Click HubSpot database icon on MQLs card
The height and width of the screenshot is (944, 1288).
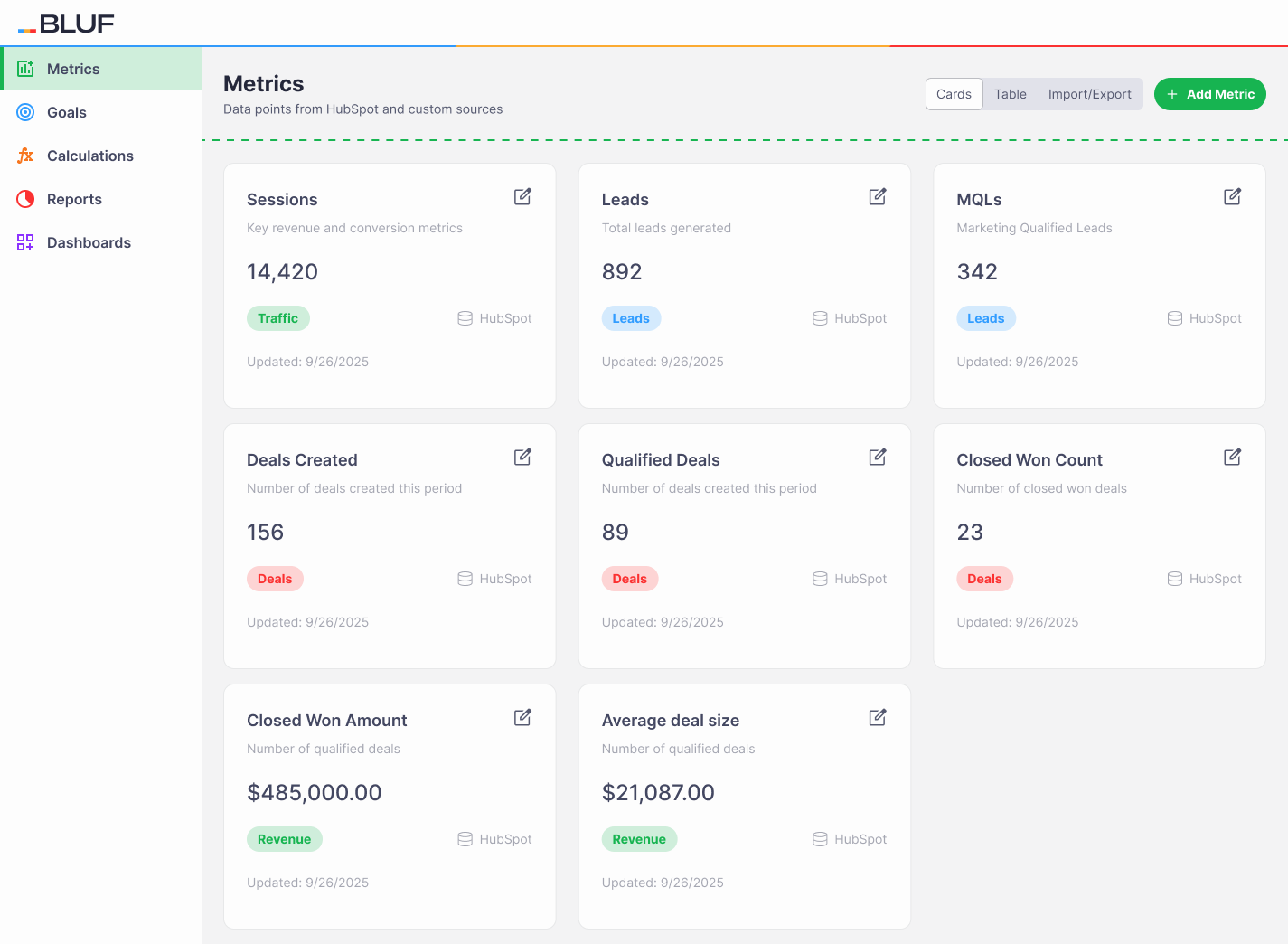click(1175, 318)
